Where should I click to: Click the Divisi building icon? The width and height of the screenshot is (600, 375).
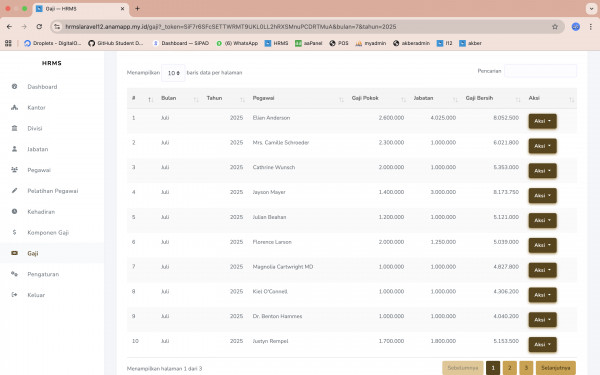coord(15,128)
